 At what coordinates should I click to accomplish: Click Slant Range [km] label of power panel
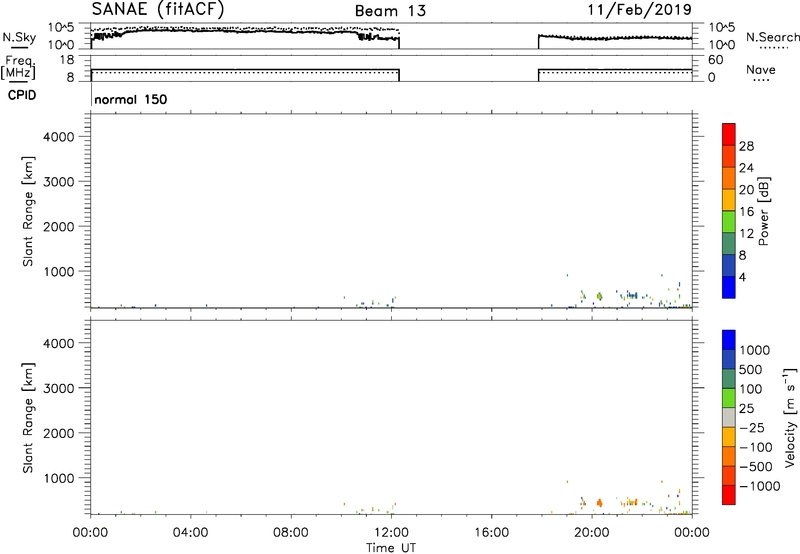point(28,211)
